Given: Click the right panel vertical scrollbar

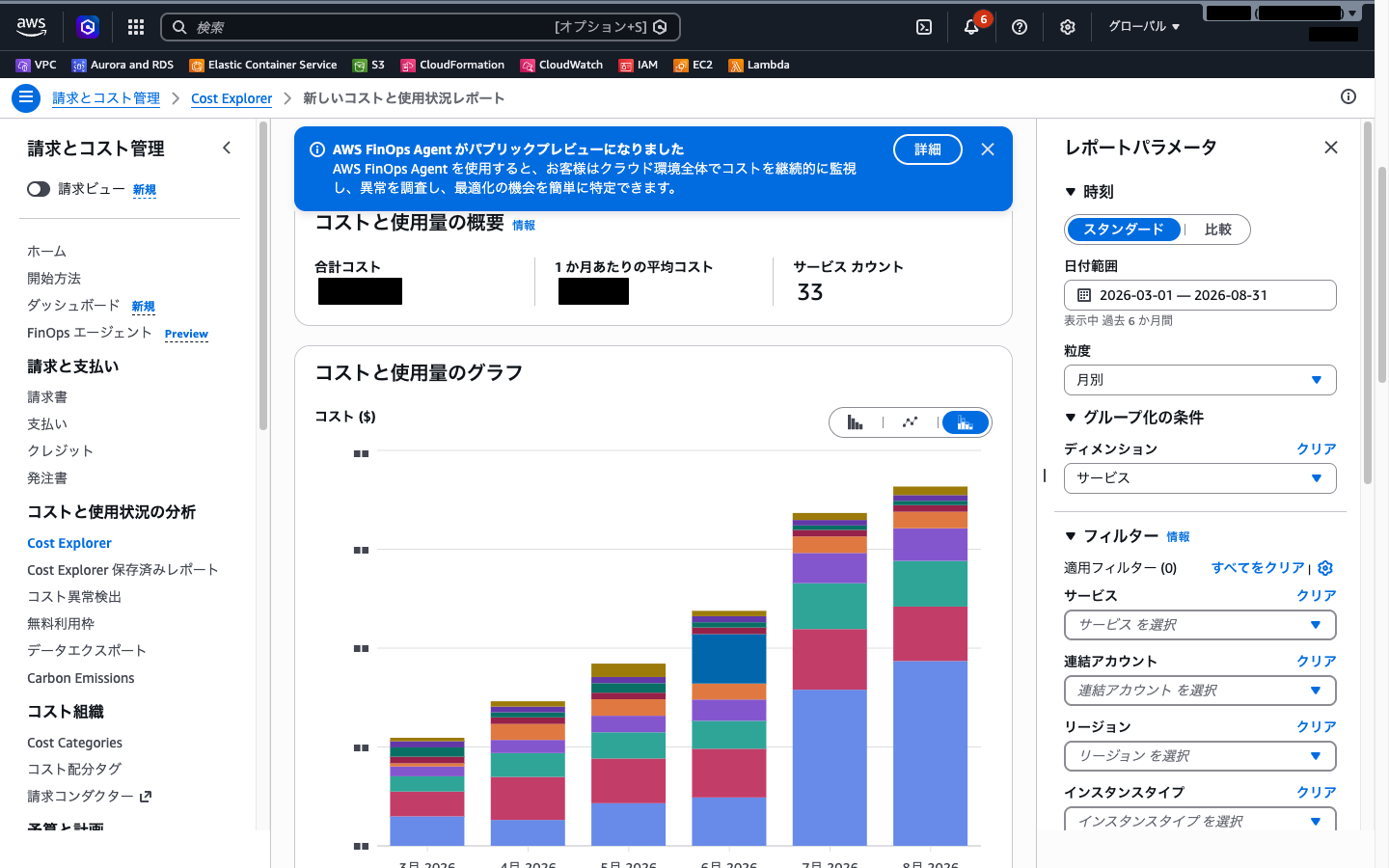Looking at the screenshot, I should [x=1368, y=303].
